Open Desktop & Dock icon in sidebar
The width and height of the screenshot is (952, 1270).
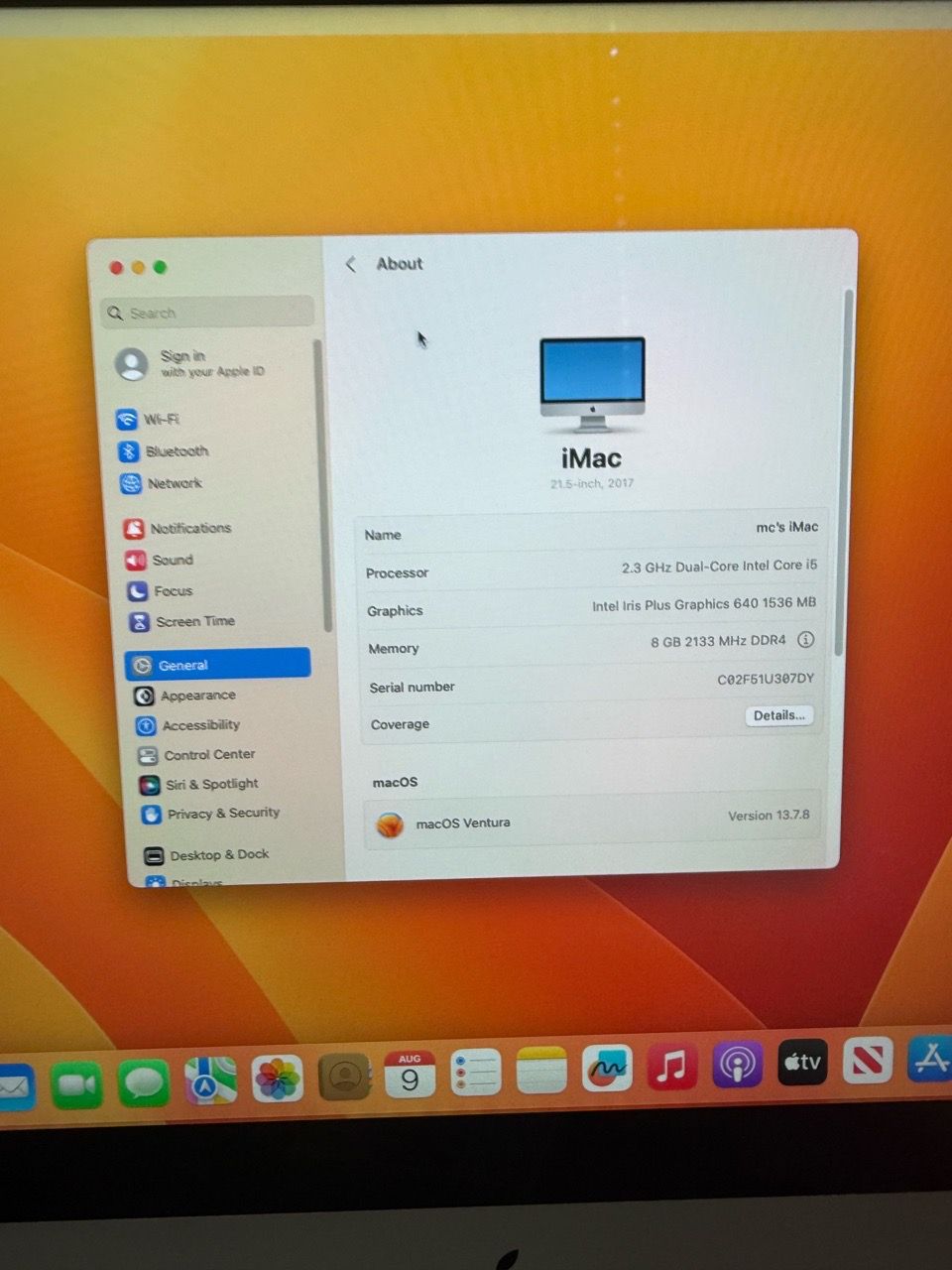(x=154, y=856)
